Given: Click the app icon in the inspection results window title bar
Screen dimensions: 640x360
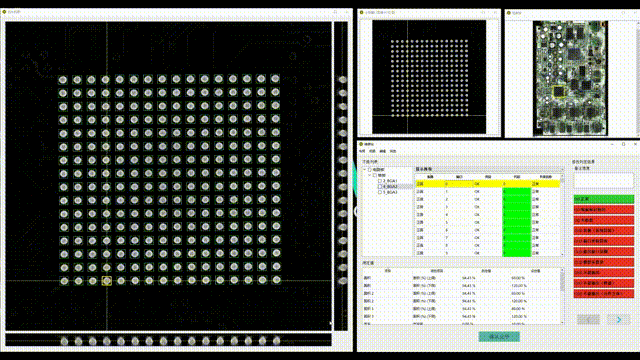Looking at the screenshot, I should pos(361,144).
